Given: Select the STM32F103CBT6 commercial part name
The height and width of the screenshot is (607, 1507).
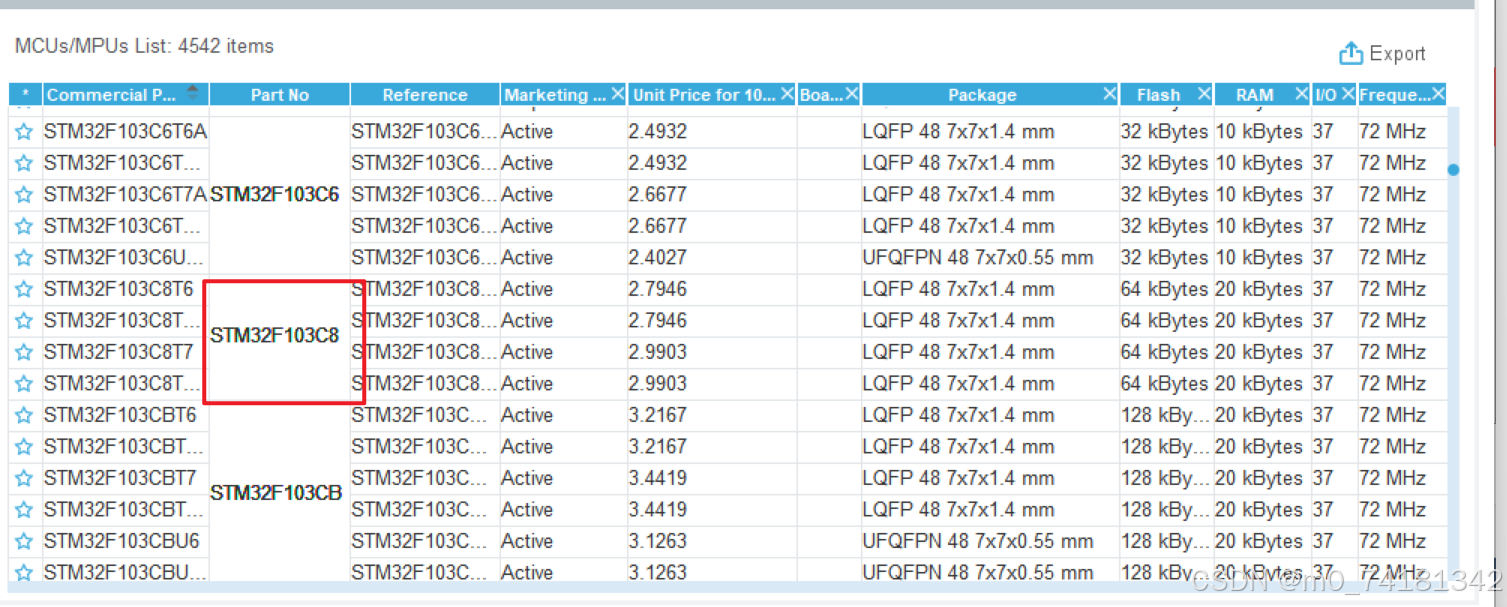Looking at the screenshot, I should tap(120, 415).
